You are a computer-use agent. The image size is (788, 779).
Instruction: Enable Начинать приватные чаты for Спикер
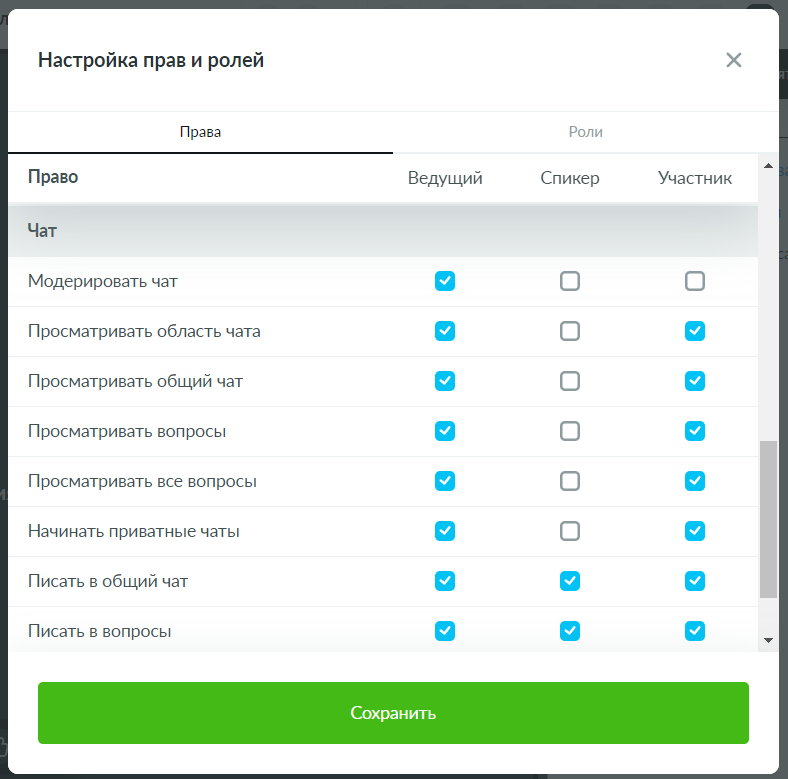pyautogui.click(x=570, y=531)
